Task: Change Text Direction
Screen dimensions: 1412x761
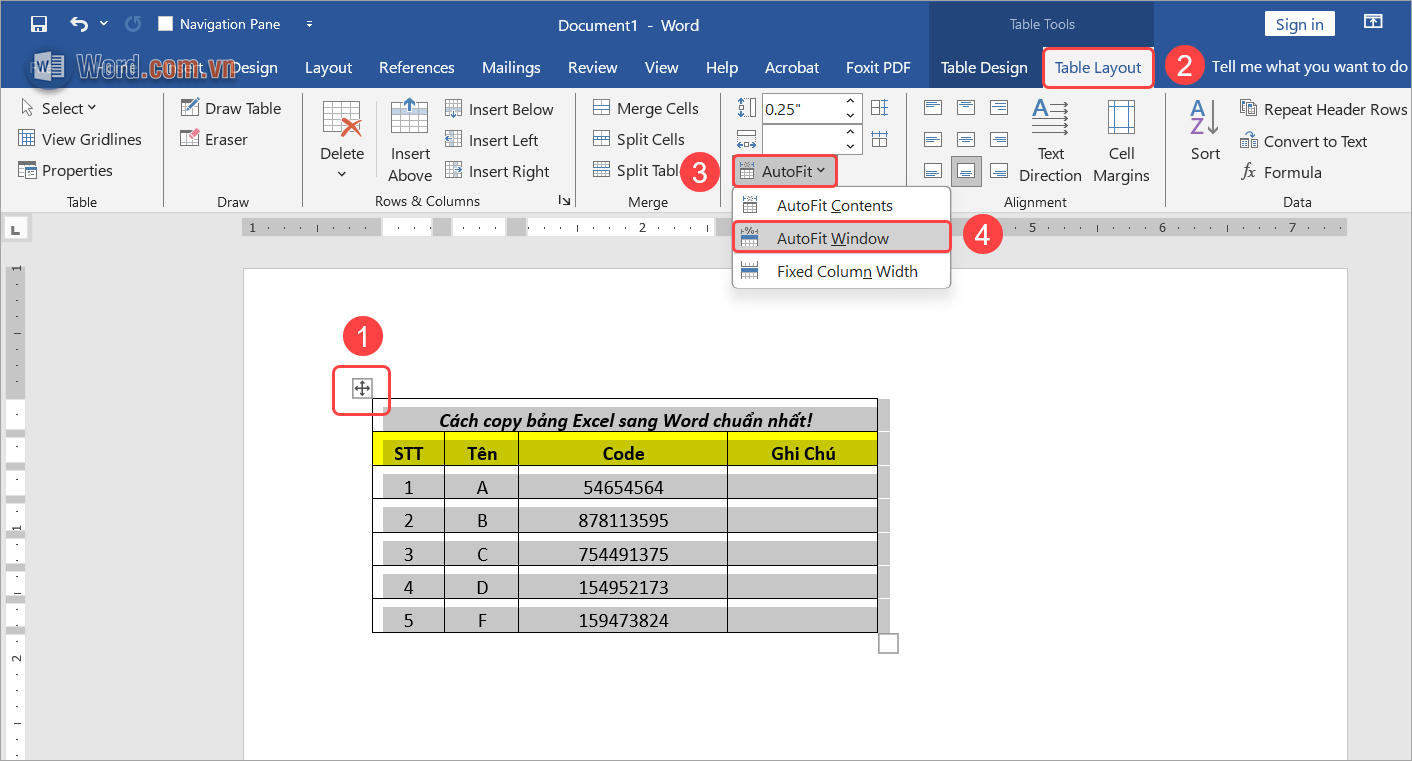Action: 1050,141
